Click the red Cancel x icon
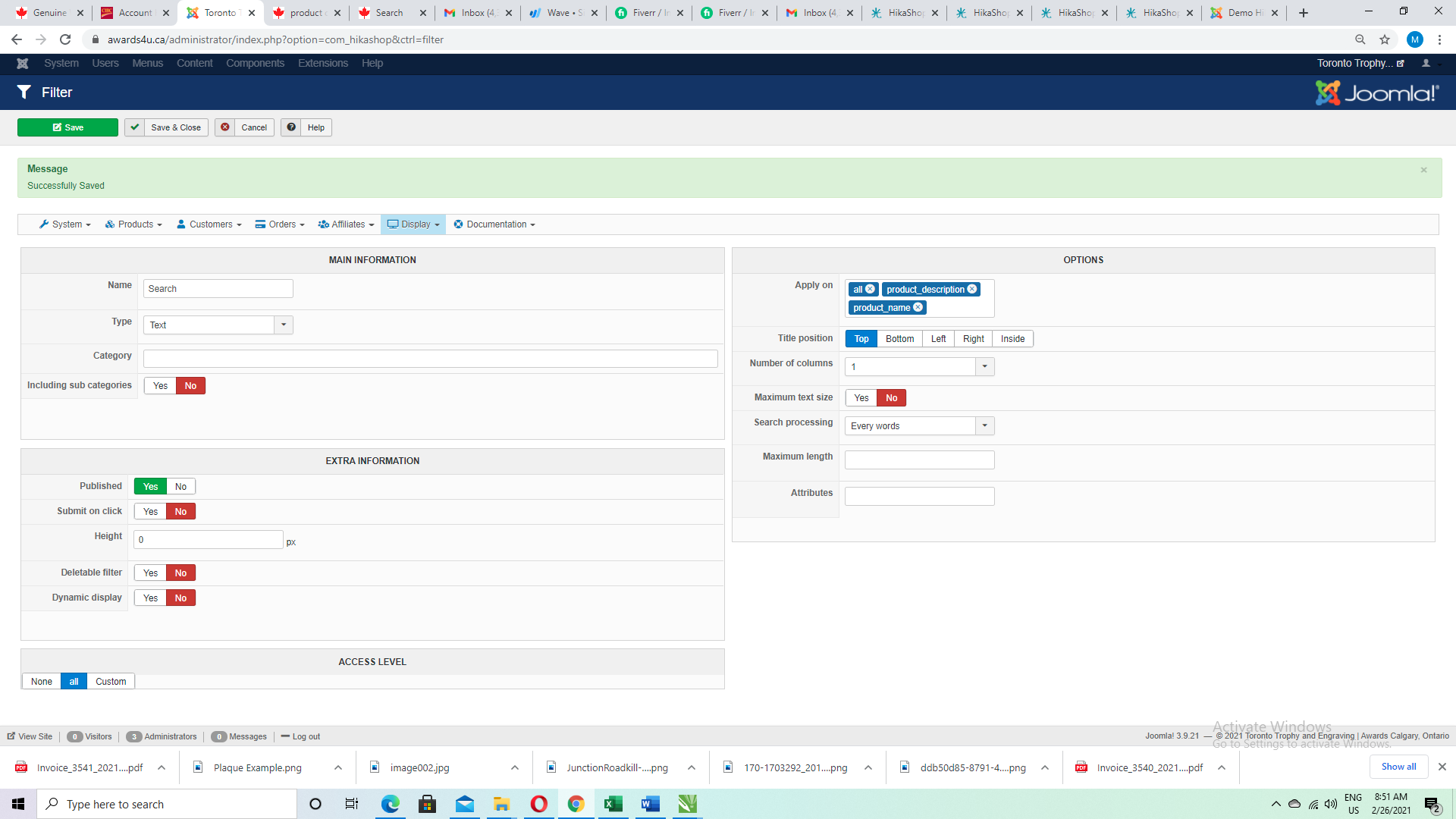This screenshot has height=819, width=1456. [225, 127]
